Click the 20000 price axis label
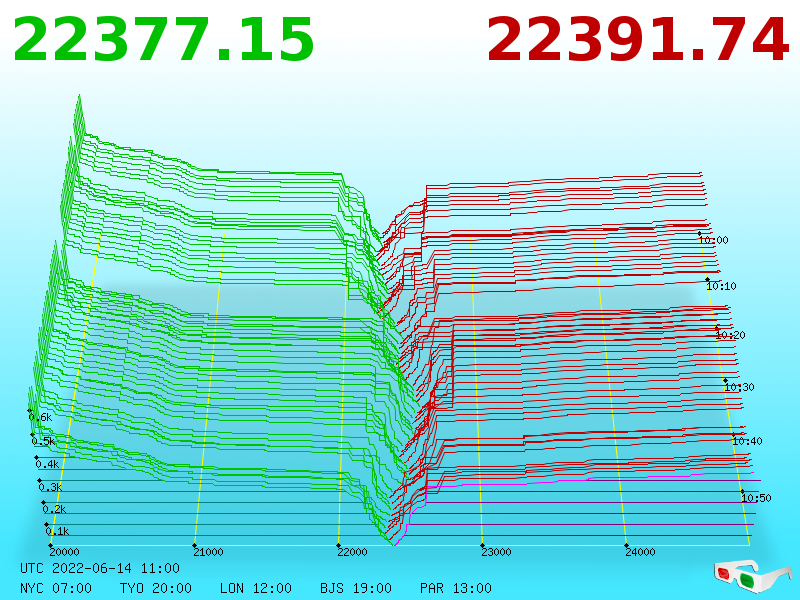 (64, 552)
